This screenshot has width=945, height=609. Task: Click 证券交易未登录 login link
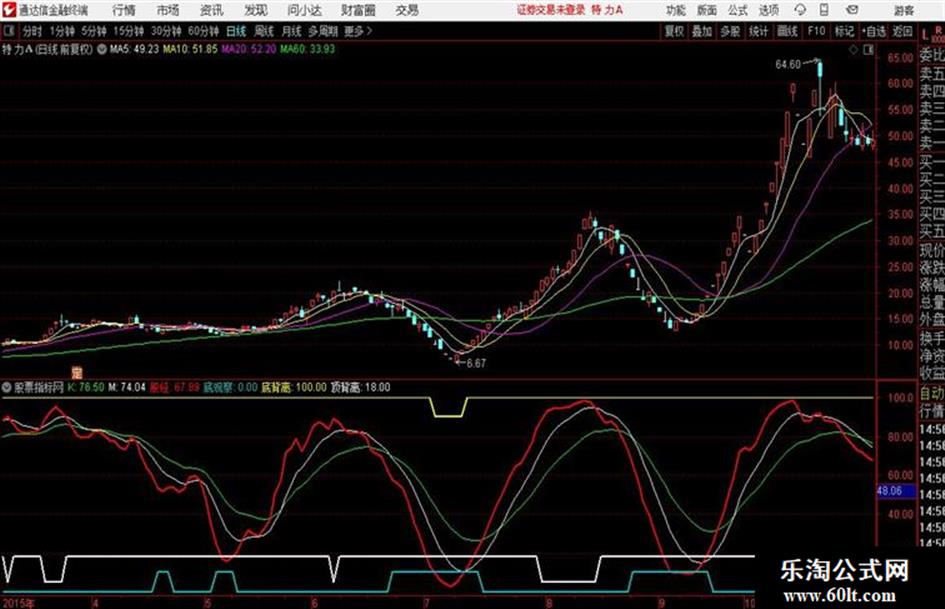[x=551, y=10]
